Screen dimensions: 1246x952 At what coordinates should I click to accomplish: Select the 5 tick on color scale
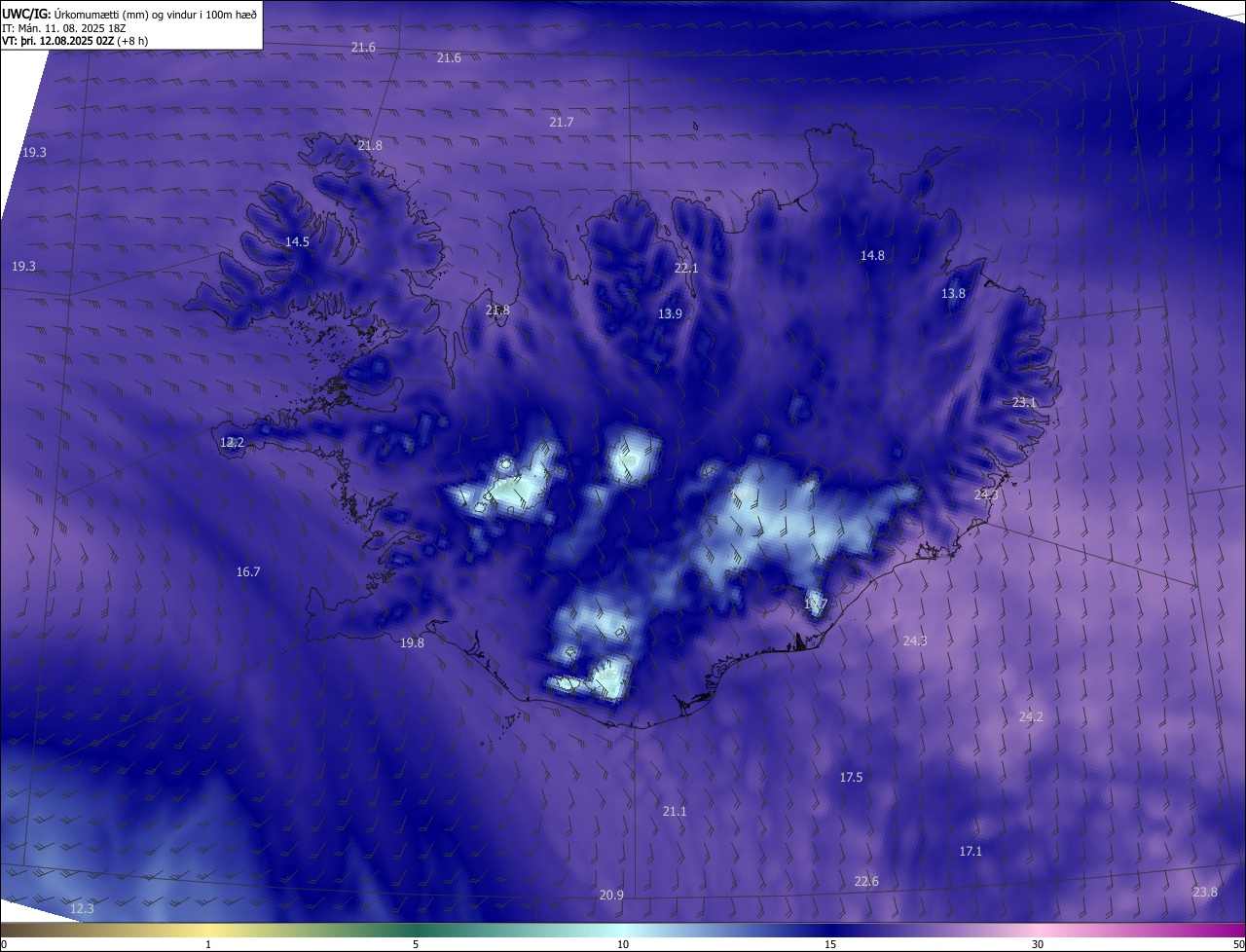416,945
